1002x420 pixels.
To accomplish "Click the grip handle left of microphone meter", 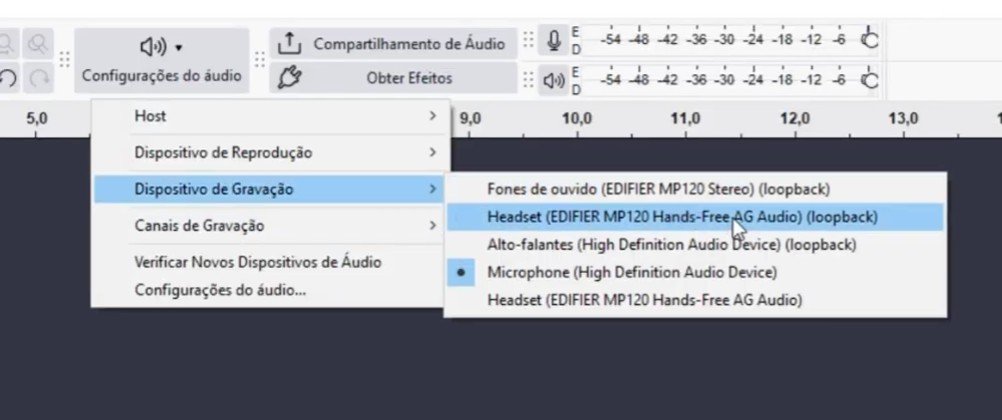I will [527, 42].
